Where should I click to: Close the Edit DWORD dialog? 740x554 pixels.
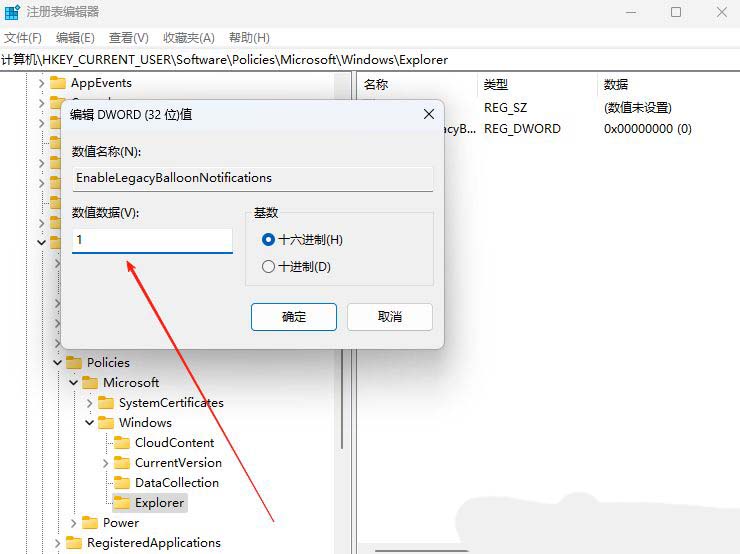pyautogui.click(x=429, y=114)
